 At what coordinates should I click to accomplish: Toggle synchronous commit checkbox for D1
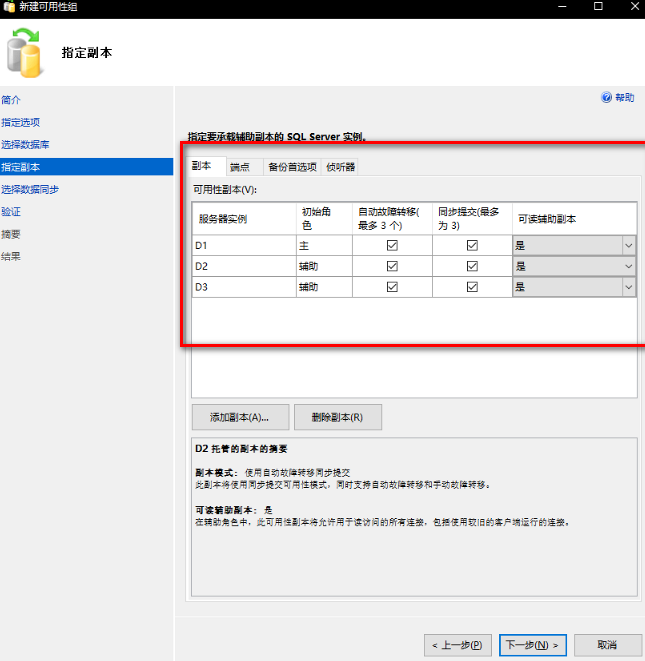pyautogui.click(x=472, y=245)
